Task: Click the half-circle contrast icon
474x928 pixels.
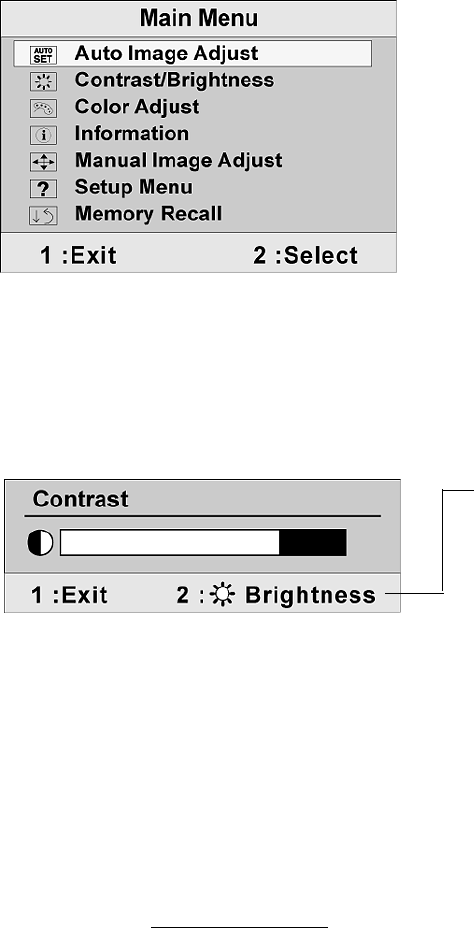Action: tap(40, 543)
